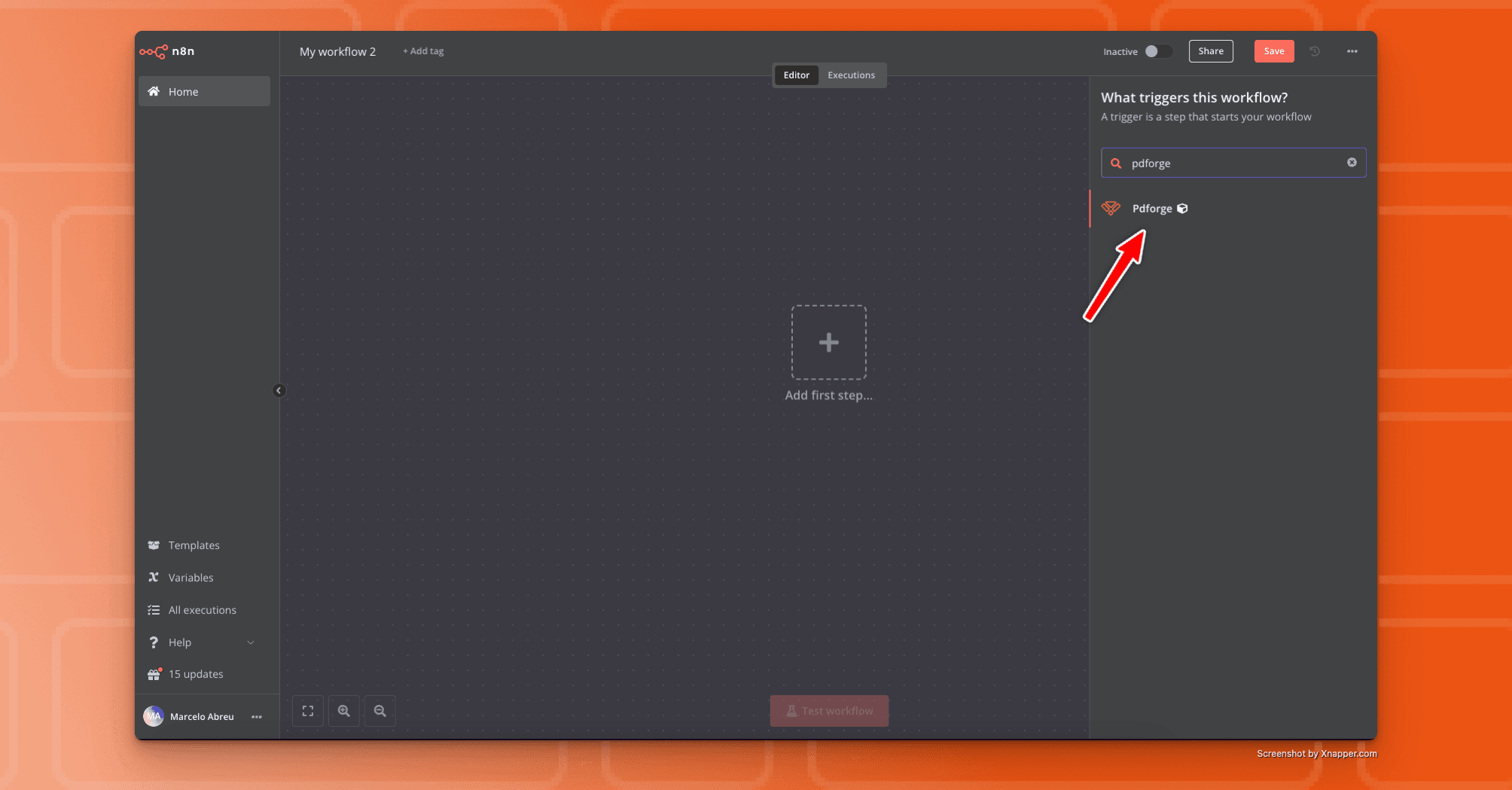The width and height of the screenshot is (1512, 790).
Task: Toggle the workflow Inactive switch
Action: pos(1158,51)
